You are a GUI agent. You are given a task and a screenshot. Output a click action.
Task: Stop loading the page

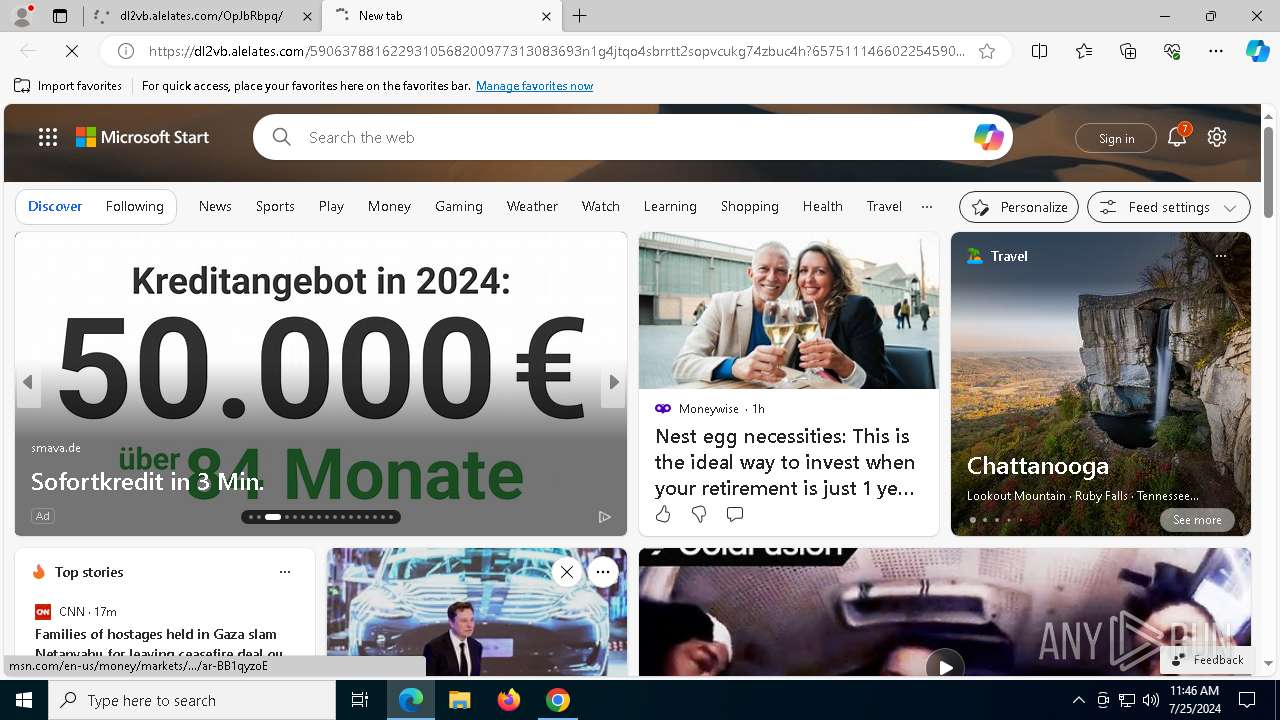click(74, 51)
